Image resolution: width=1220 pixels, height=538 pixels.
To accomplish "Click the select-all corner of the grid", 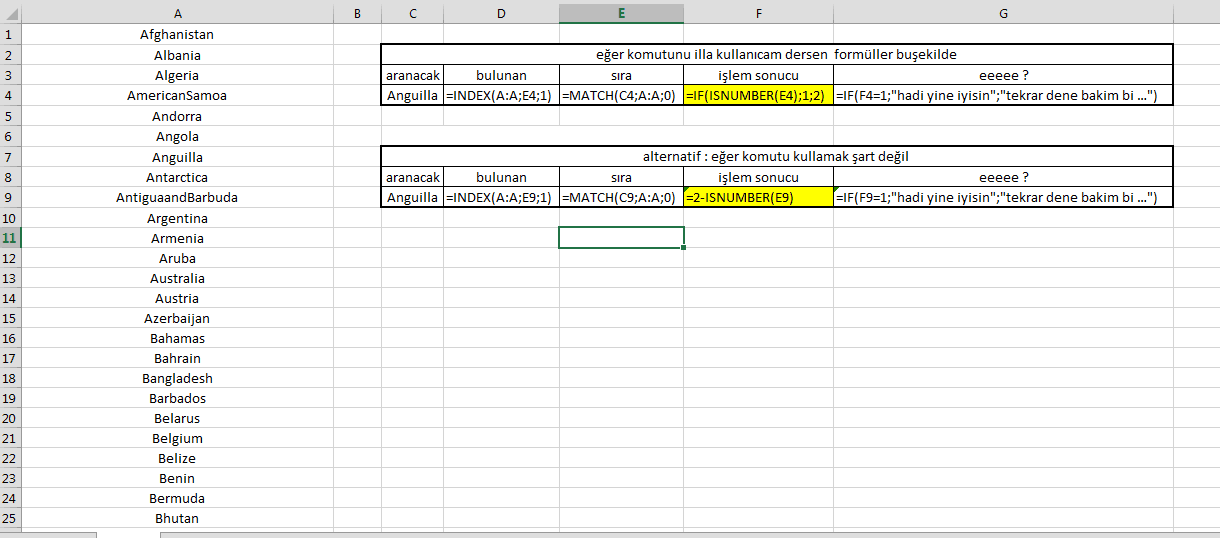I will pos(10,13).
